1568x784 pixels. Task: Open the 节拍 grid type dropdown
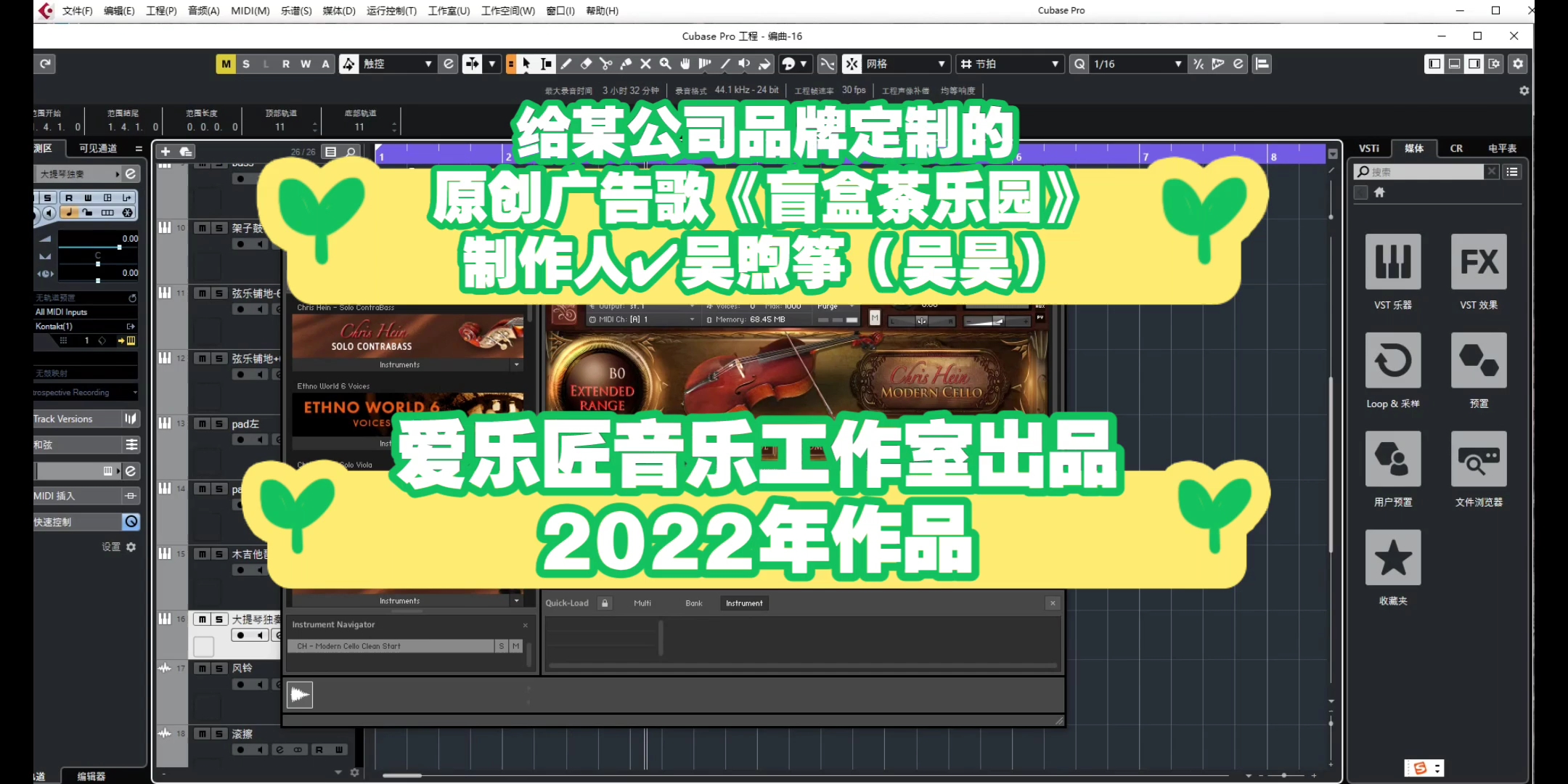point(1010,64)
